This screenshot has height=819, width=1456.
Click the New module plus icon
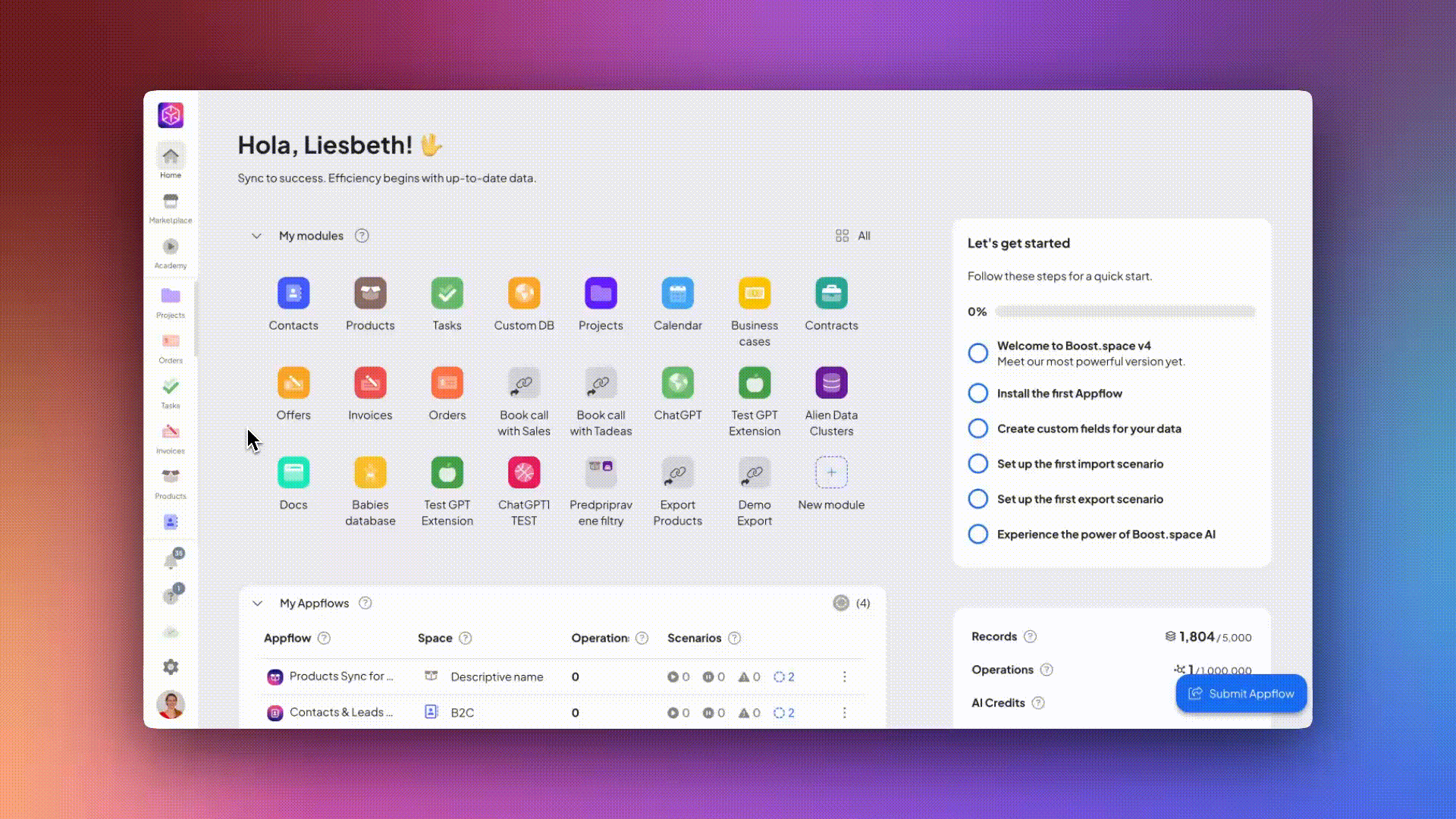[x=831, y=472]
